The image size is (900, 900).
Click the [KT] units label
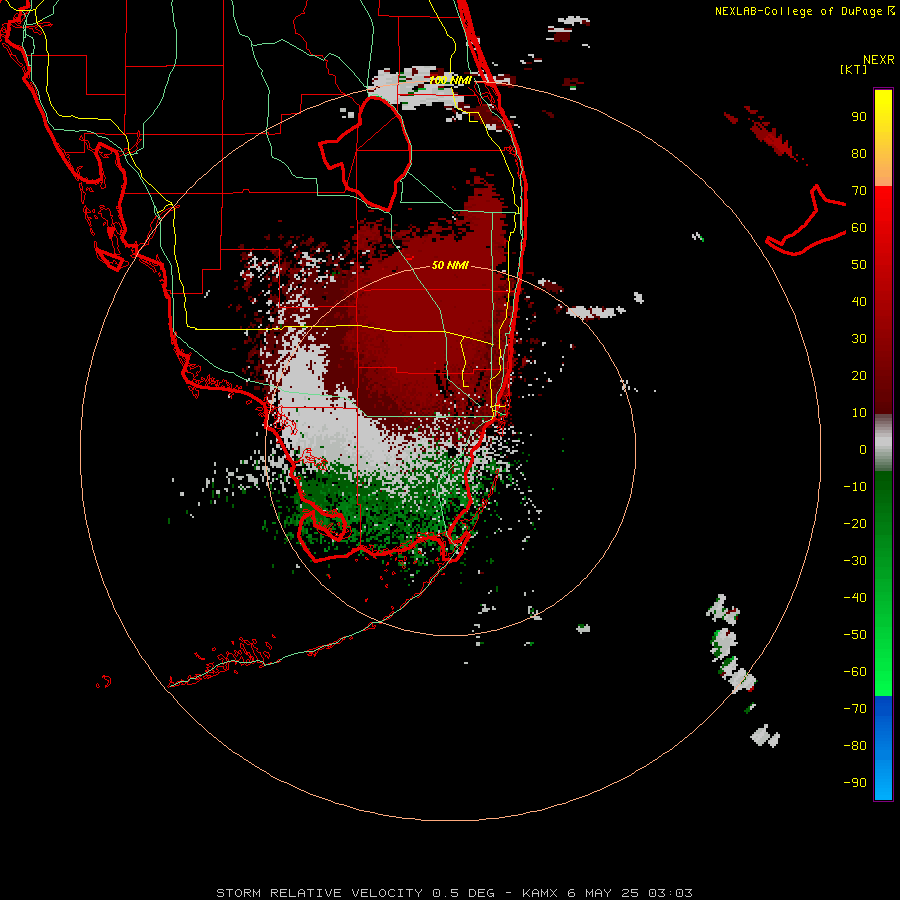coord(854,69)
